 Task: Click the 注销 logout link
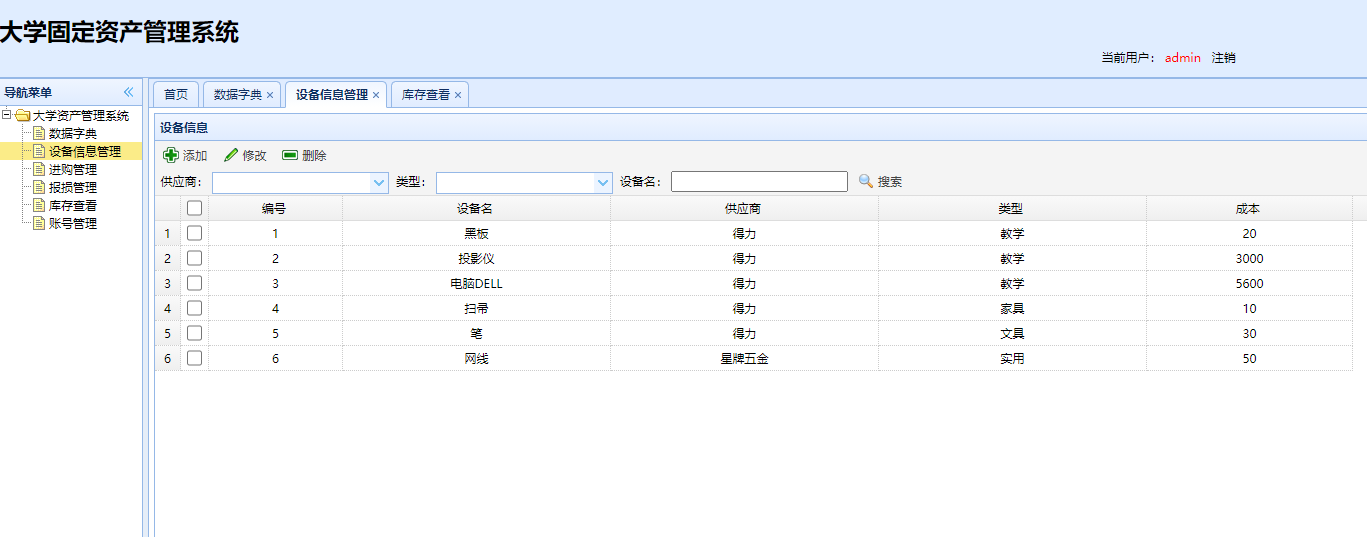coord(1224,58)
